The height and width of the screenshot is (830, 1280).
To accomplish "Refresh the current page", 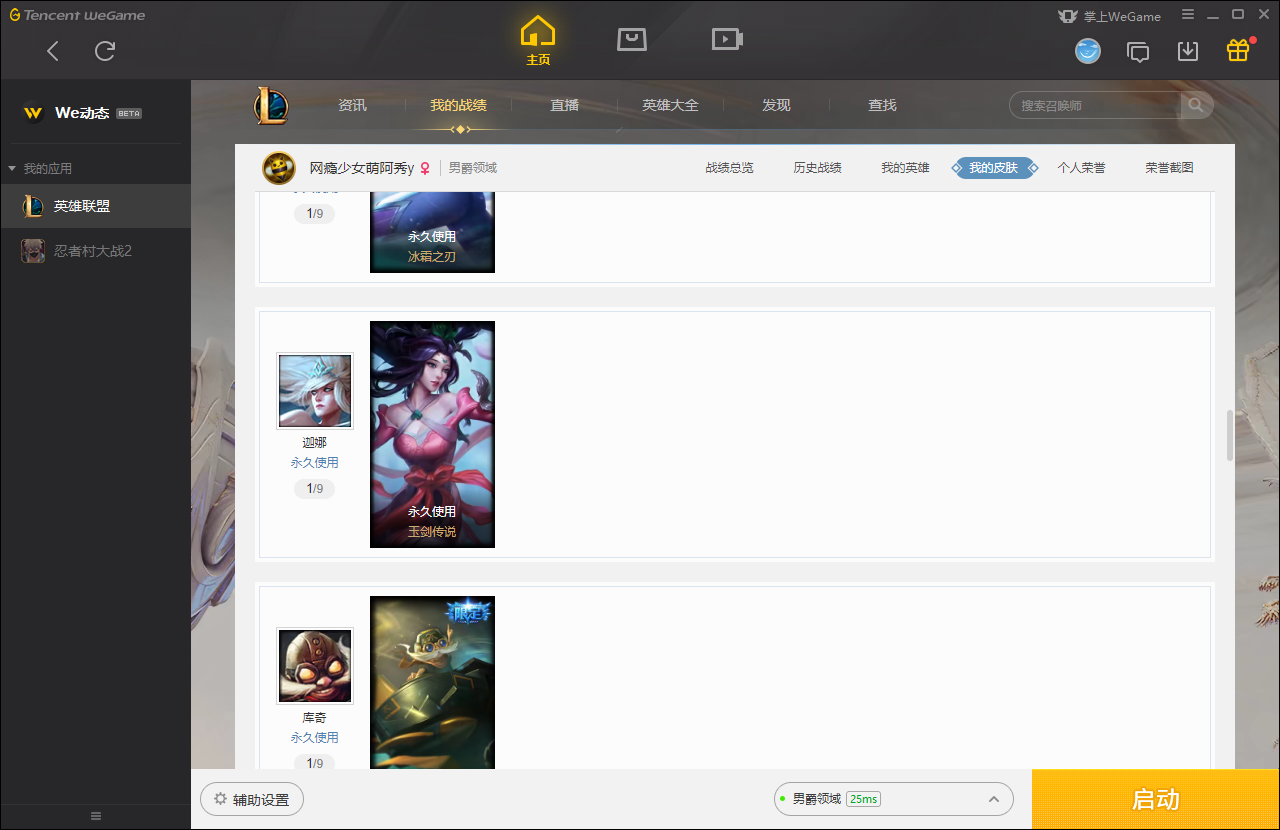I will tap(105, 51).
